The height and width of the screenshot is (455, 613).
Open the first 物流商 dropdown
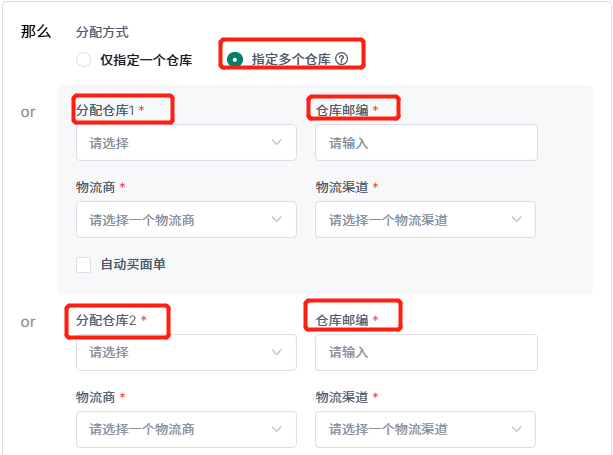click(186, 219)
